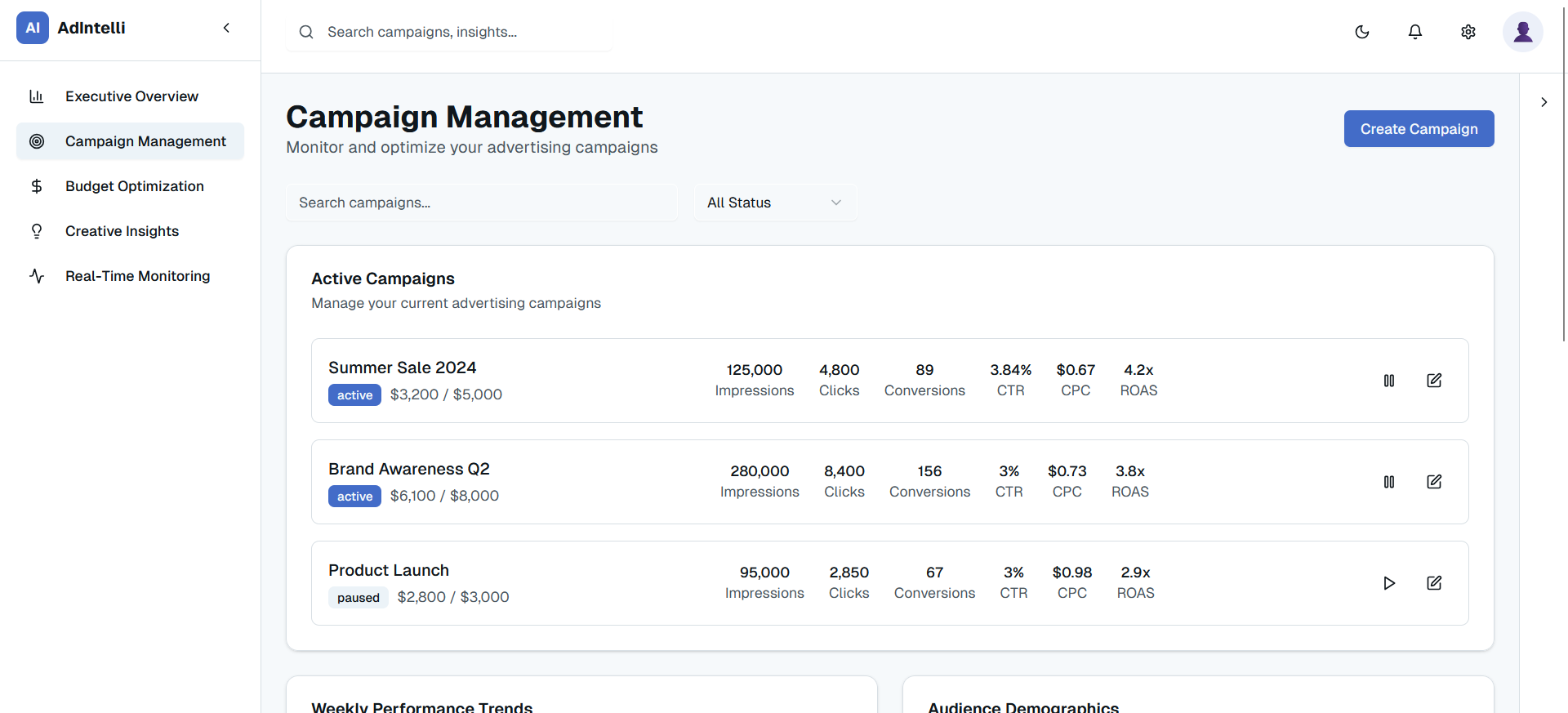The width and height of the screenshot is (1568, 713).
Task: Select Campaign Management in the sidebar
Action: [131, 141]
